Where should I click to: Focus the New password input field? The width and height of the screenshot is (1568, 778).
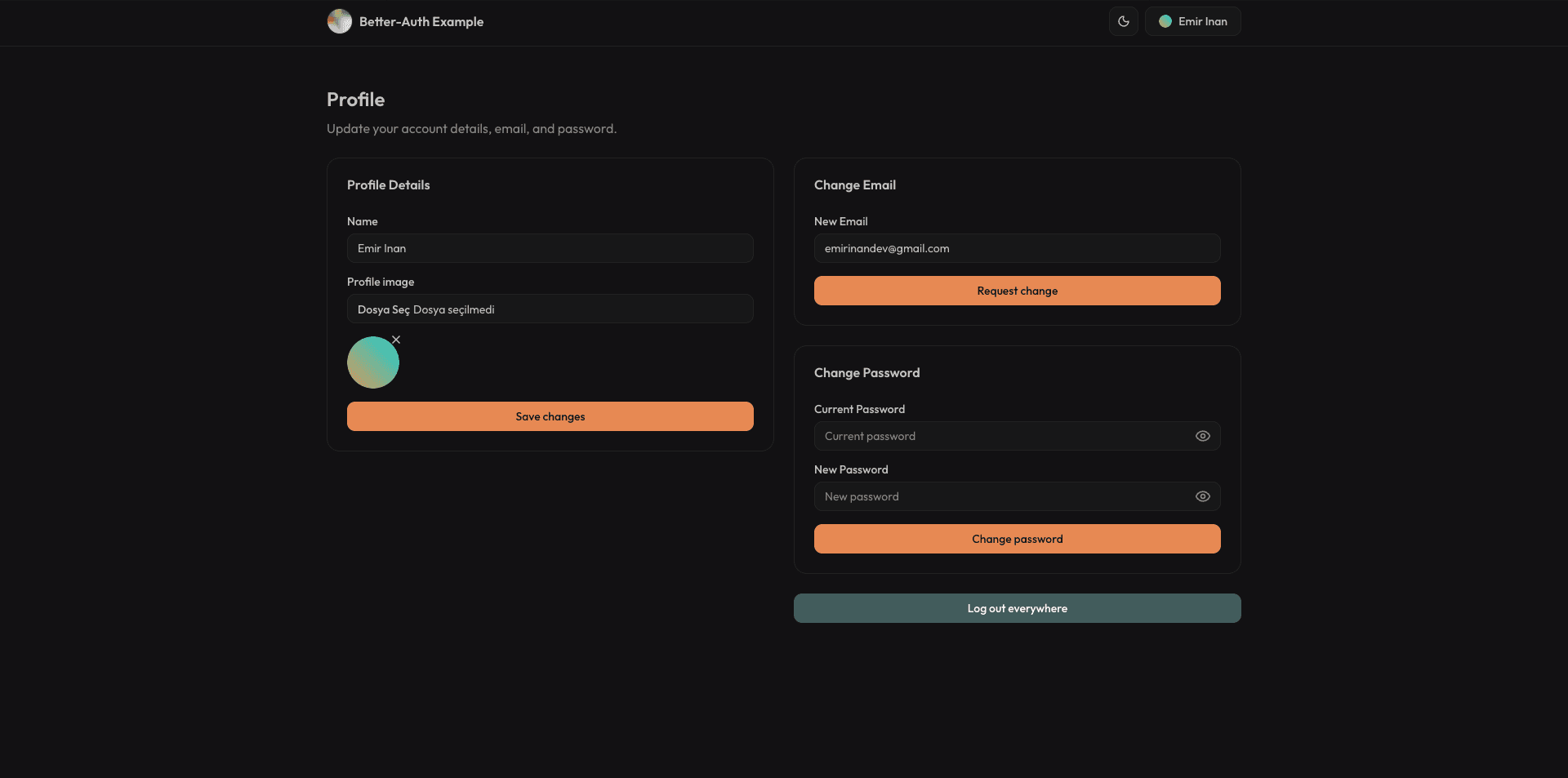pyautogui.click(x=996, y=496)
